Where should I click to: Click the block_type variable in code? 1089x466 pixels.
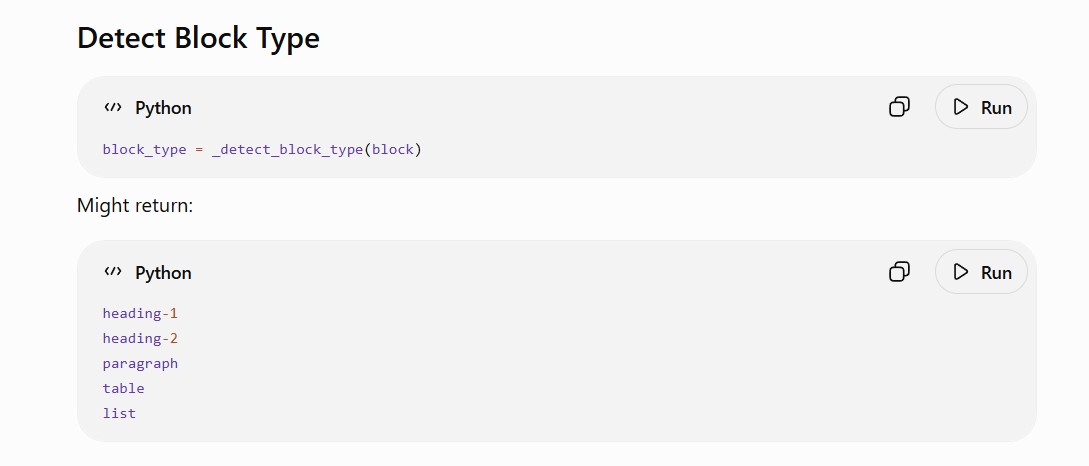tap(144, 149)
